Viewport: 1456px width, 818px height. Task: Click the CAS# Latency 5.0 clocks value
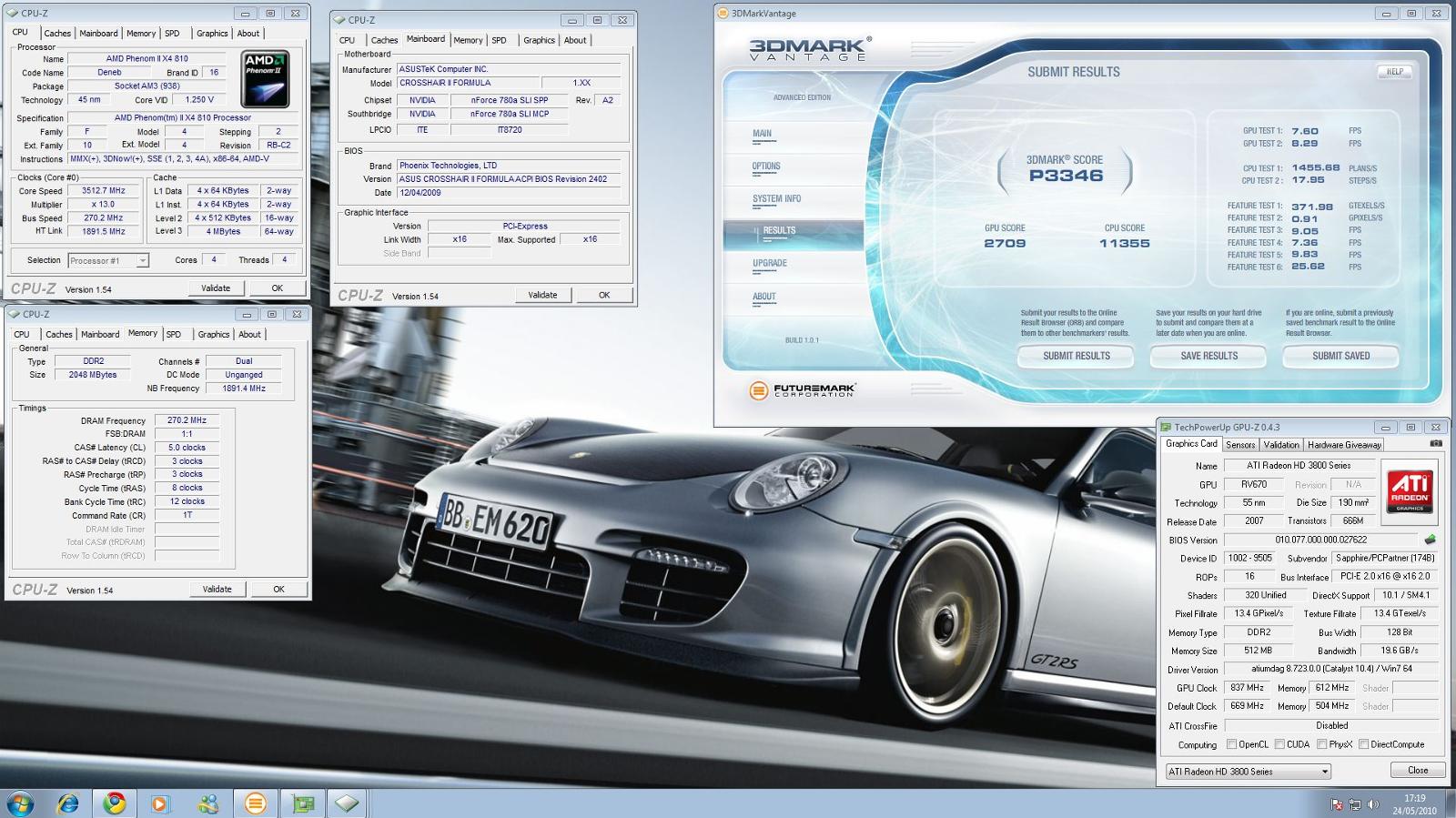187,448
